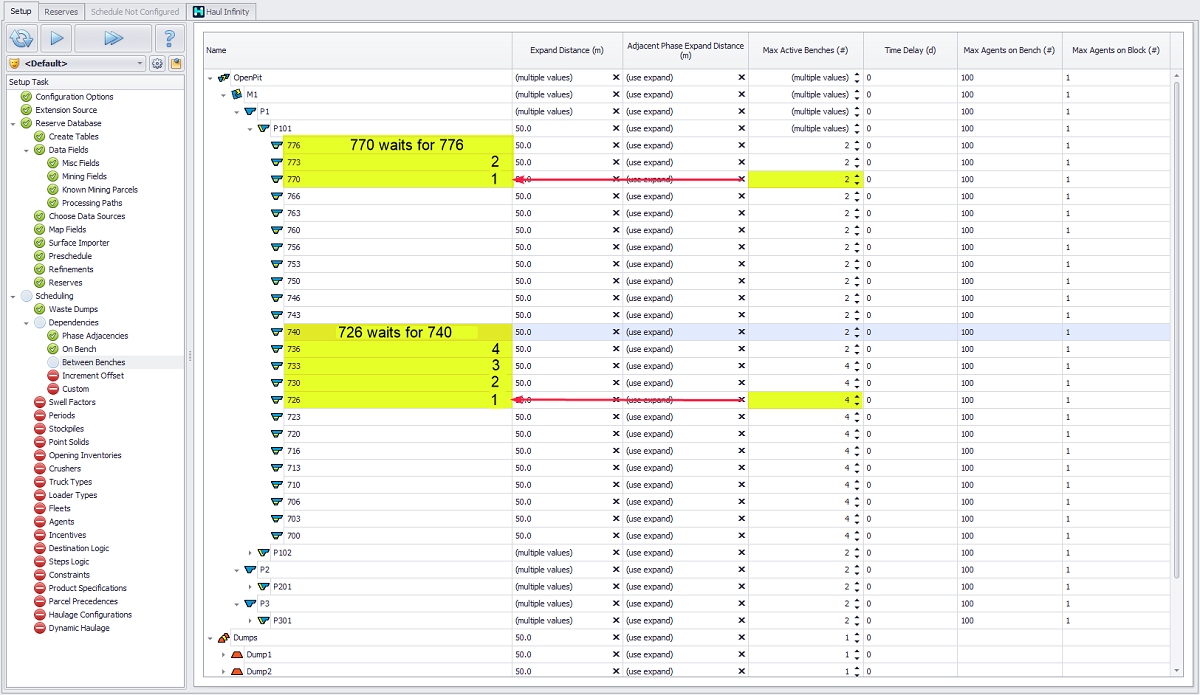This screenshot has width=1200, height=695.
Task: Expand the P201 phase node
Action: point(250,587)
